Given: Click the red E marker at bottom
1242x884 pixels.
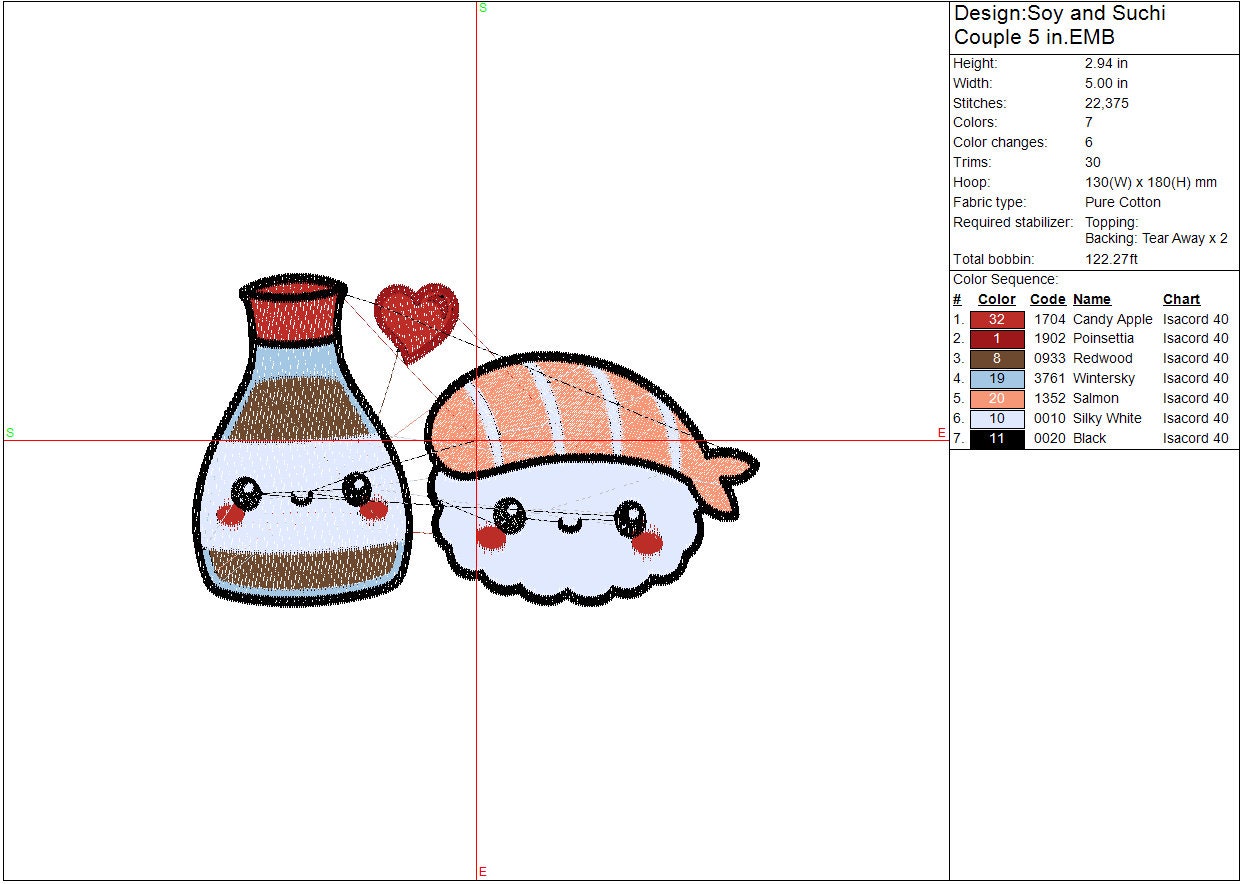Looking at the screenshot, I should pos(482,872).
